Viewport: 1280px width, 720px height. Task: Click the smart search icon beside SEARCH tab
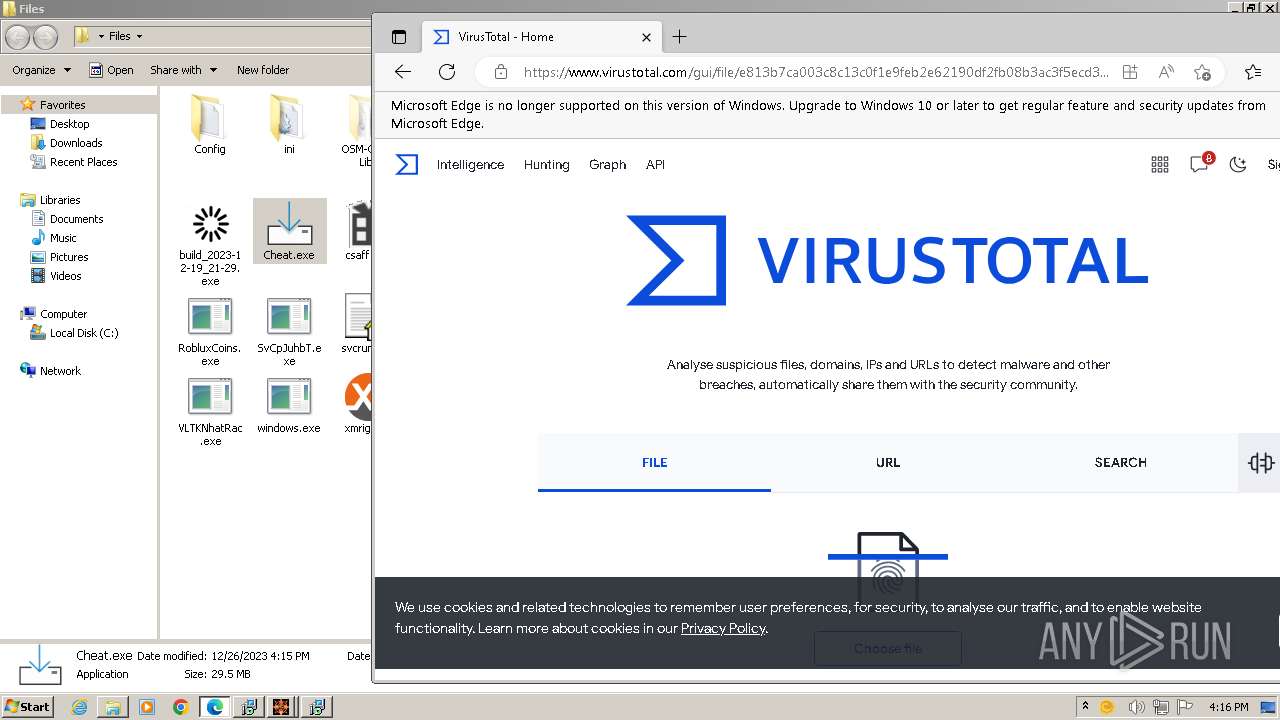tap(1260, 463)
